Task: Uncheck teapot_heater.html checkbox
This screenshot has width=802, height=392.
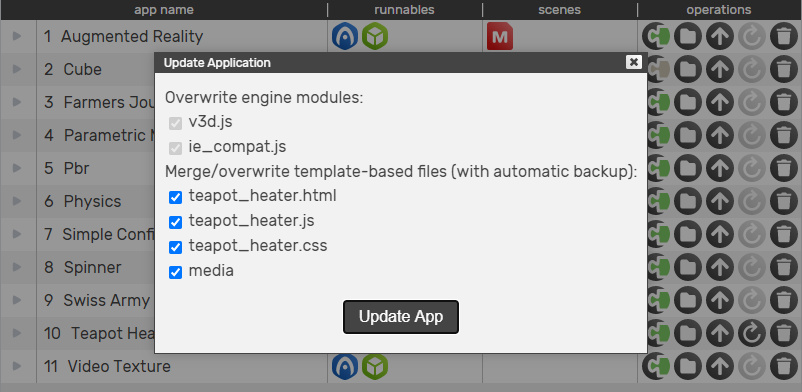Action: pyautogui.click(x=175, y=198)
